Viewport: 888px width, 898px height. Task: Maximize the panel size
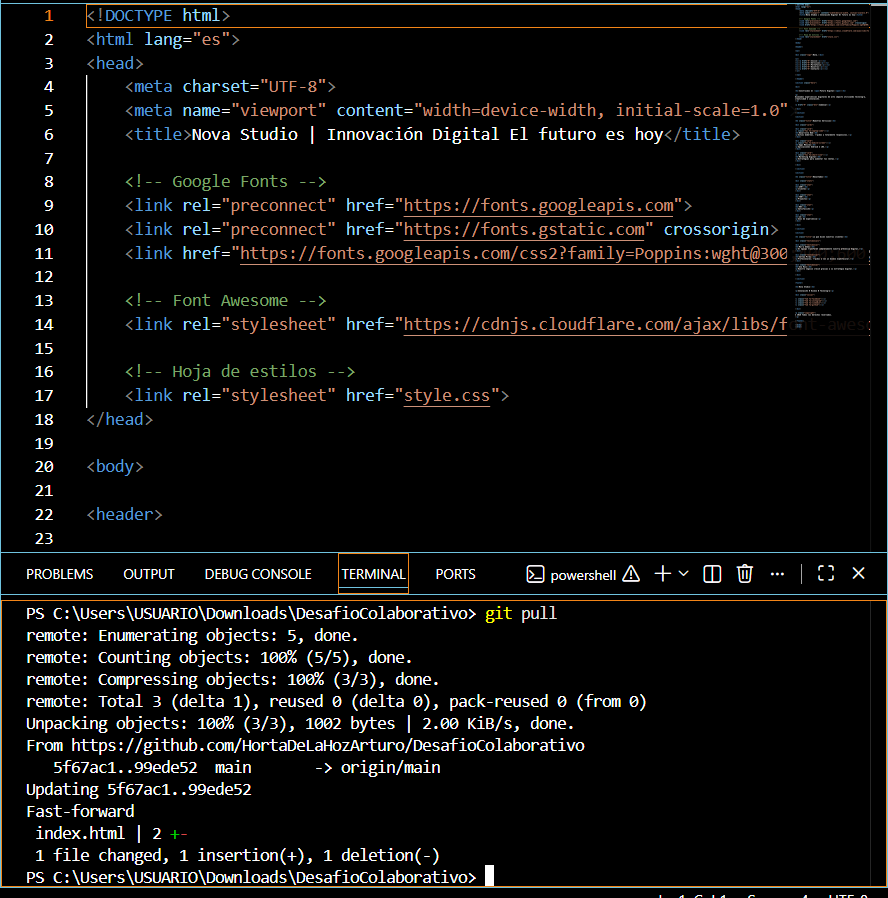[x=826, y=573]
